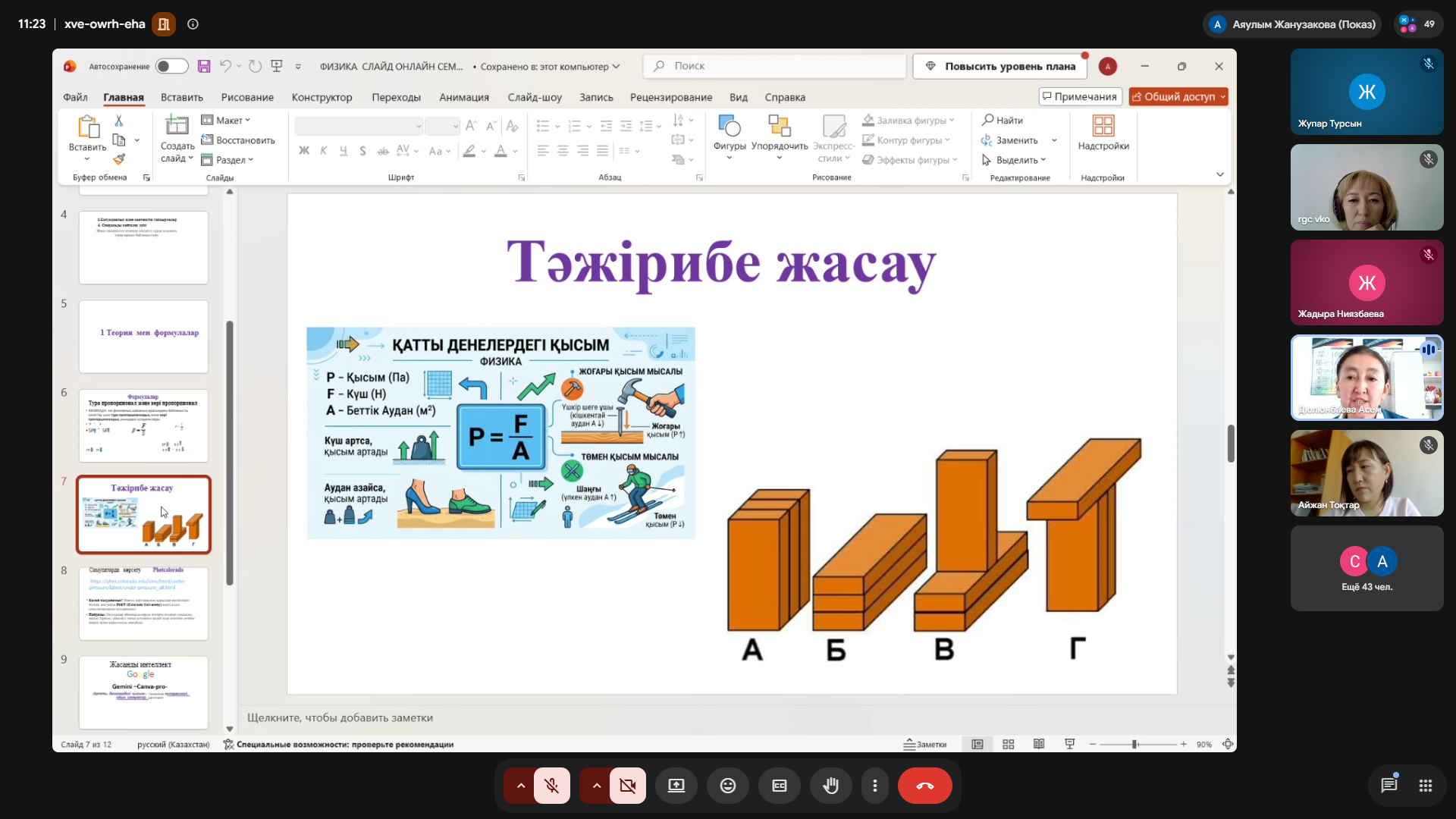This screenshot has width=1456, height=819.
Task: Click Повысить уровень плана button
Action: coord(1000,67)
